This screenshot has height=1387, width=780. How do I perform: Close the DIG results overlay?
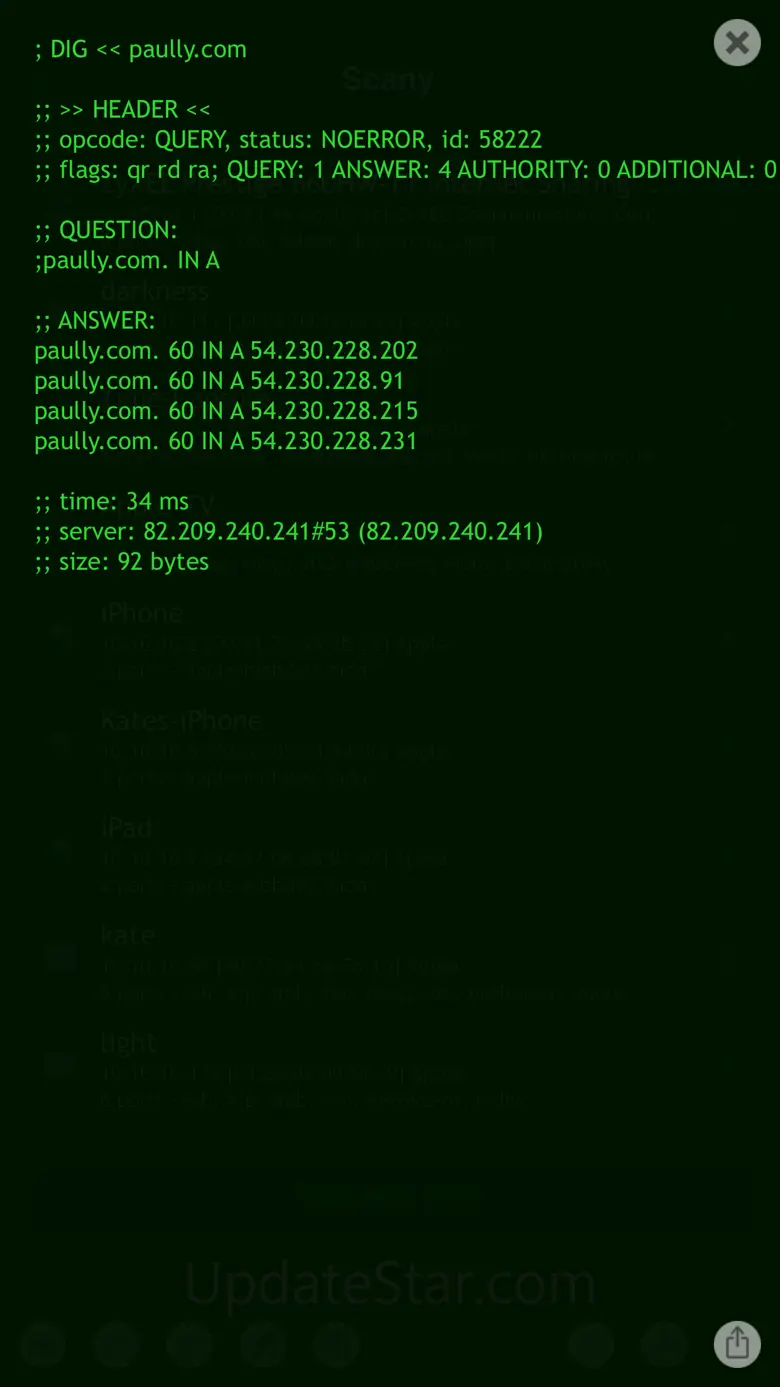(737, 43)
